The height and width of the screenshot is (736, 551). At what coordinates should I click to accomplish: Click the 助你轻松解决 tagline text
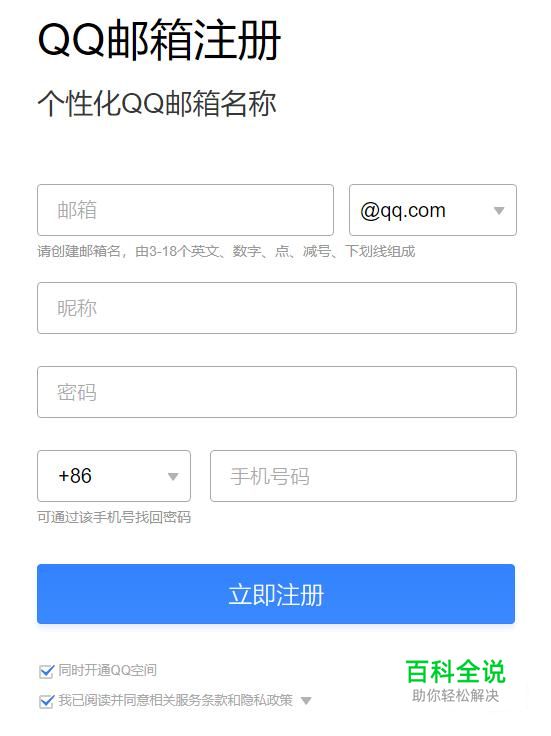pyautogui.click(x=455, y=696)
